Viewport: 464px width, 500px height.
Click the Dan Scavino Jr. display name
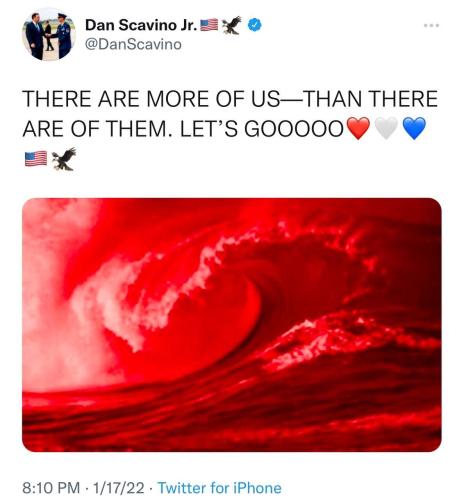pyautogui.click(x=141, y=25)
